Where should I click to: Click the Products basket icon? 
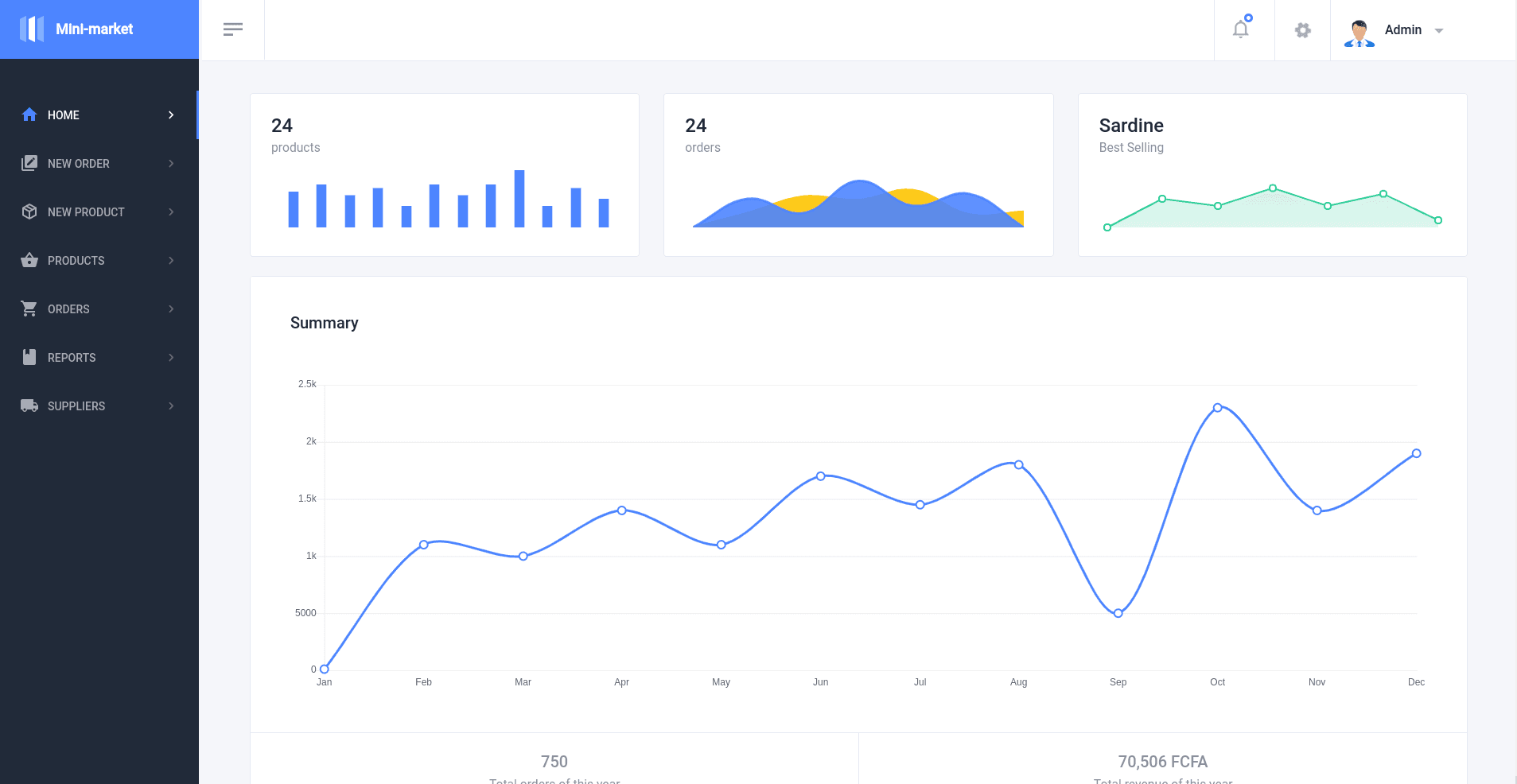(x=29, y=260)
